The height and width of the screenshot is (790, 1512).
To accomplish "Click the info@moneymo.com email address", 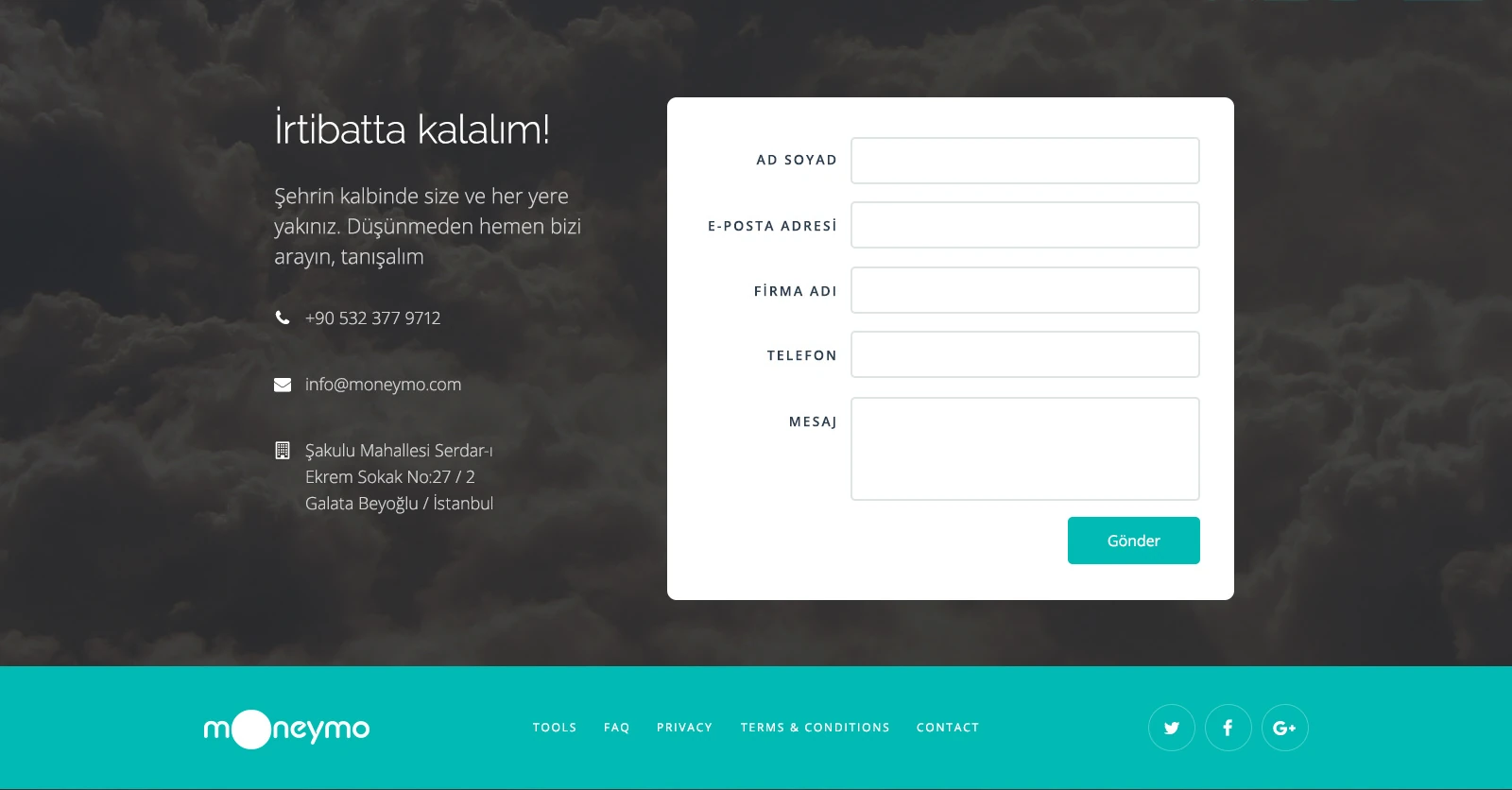I will click(383, 385).
